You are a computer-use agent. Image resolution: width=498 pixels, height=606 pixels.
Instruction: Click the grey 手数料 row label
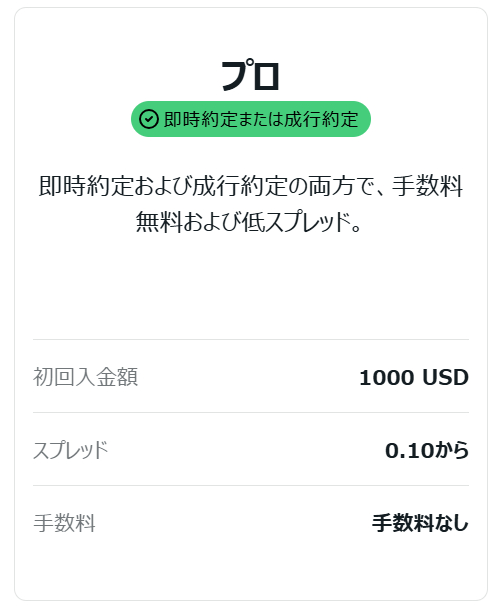pos(64,523)
